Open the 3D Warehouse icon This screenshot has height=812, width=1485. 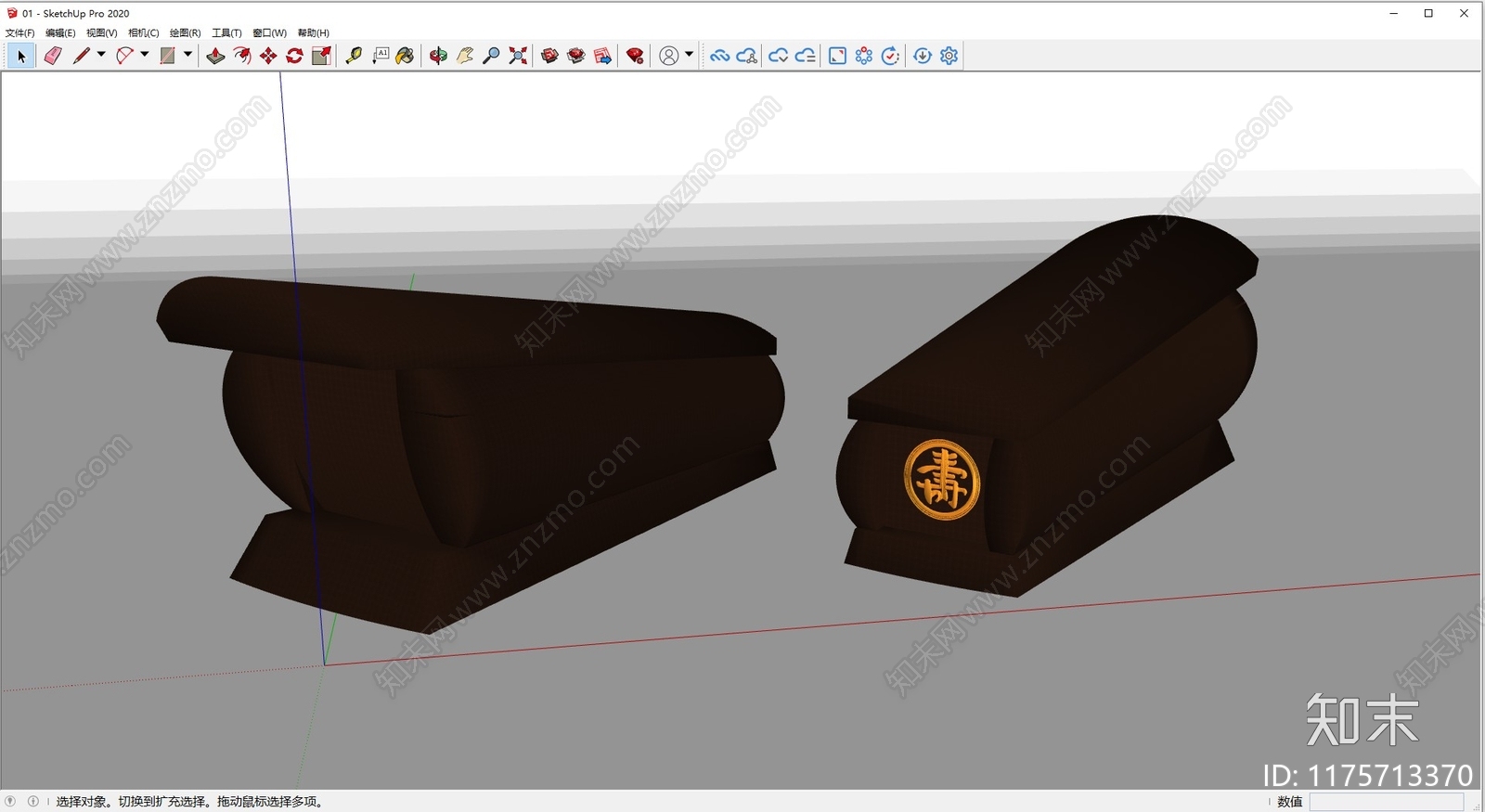point(549,57)
